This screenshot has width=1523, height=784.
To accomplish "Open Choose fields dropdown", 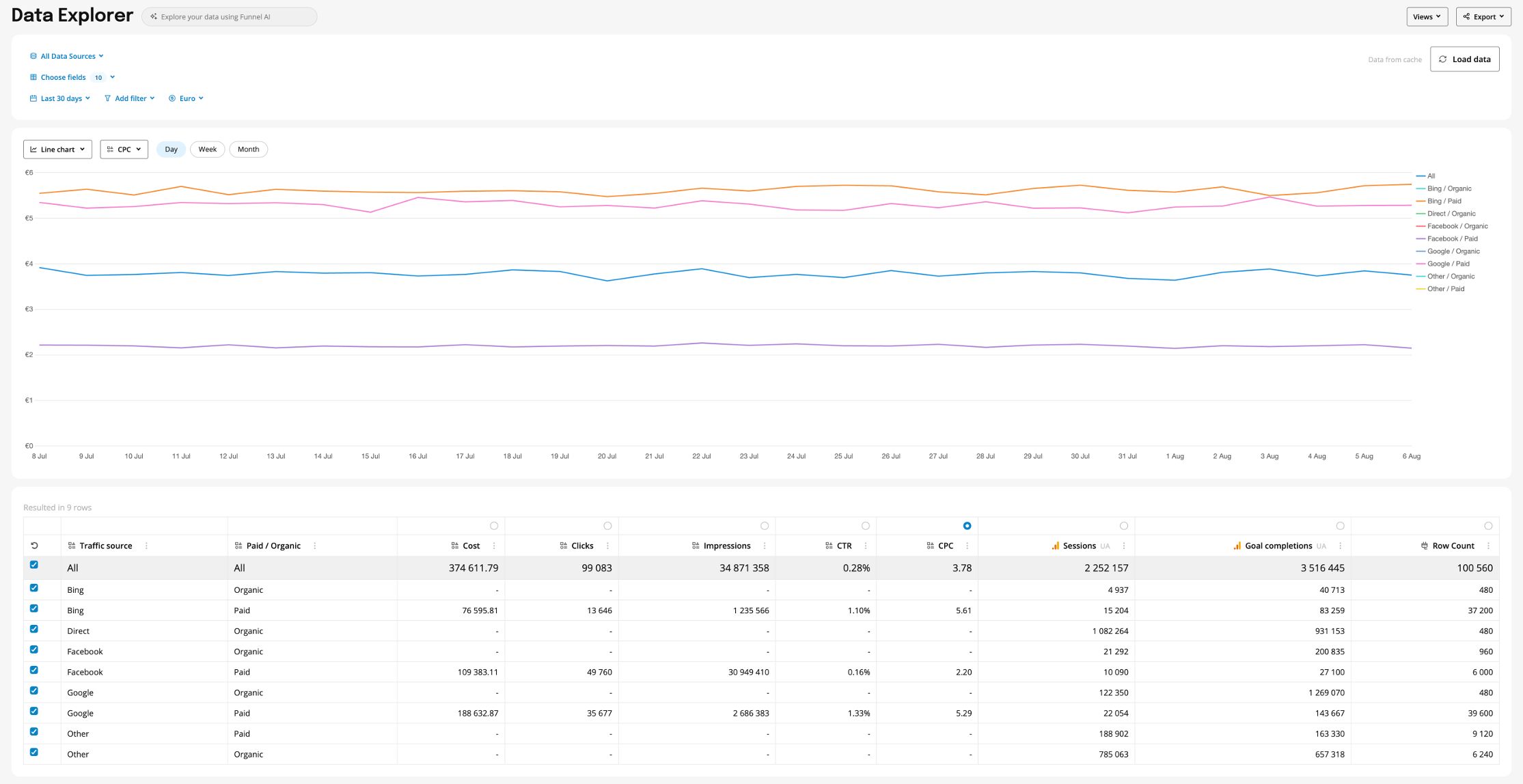I will [72, 77].
